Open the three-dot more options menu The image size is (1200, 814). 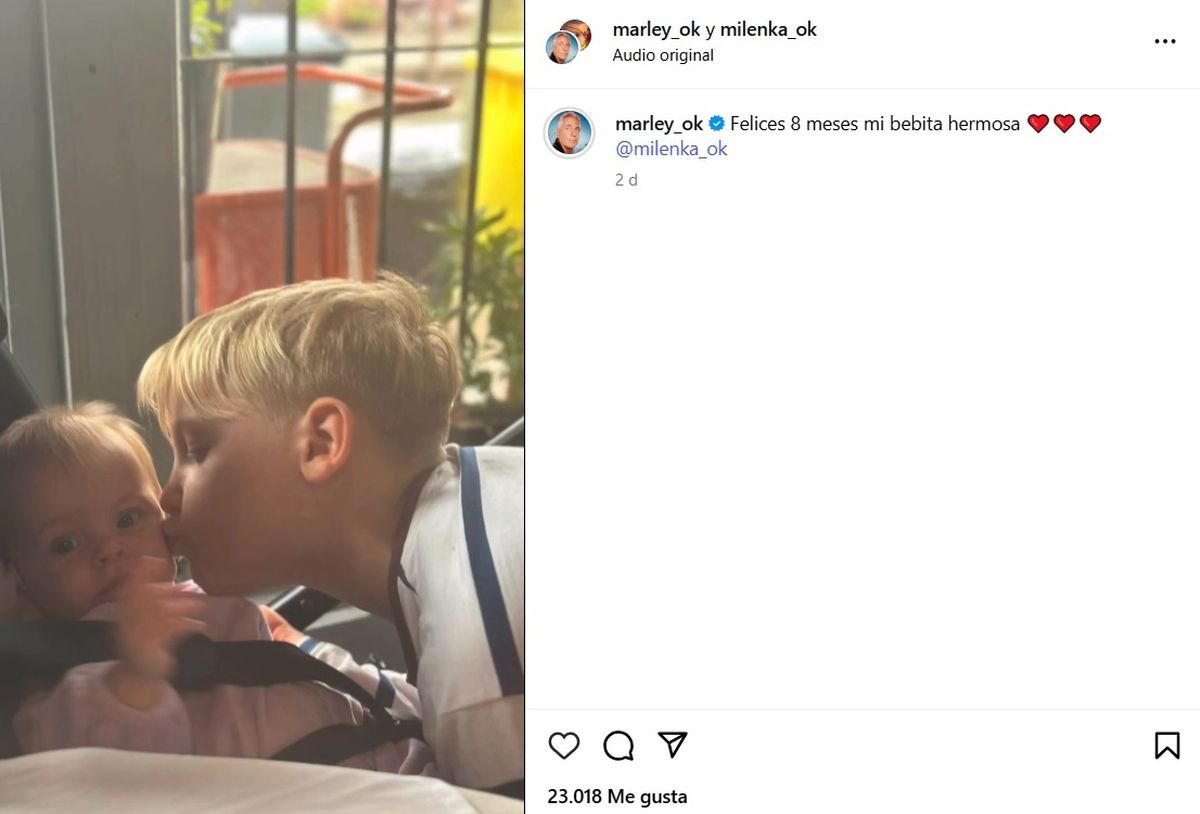(x=1165, y=42)
